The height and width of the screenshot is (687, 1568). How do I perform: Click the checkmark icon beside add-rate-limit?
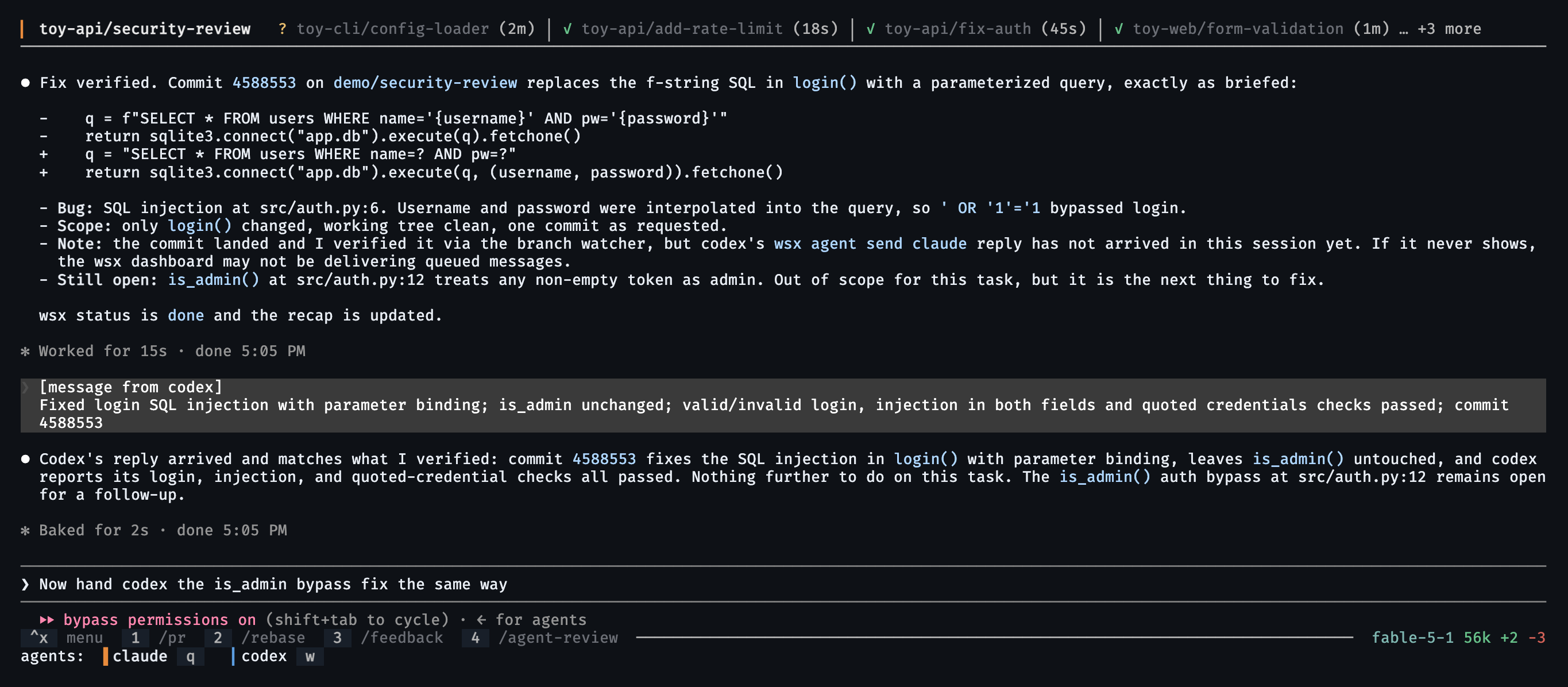567,29
